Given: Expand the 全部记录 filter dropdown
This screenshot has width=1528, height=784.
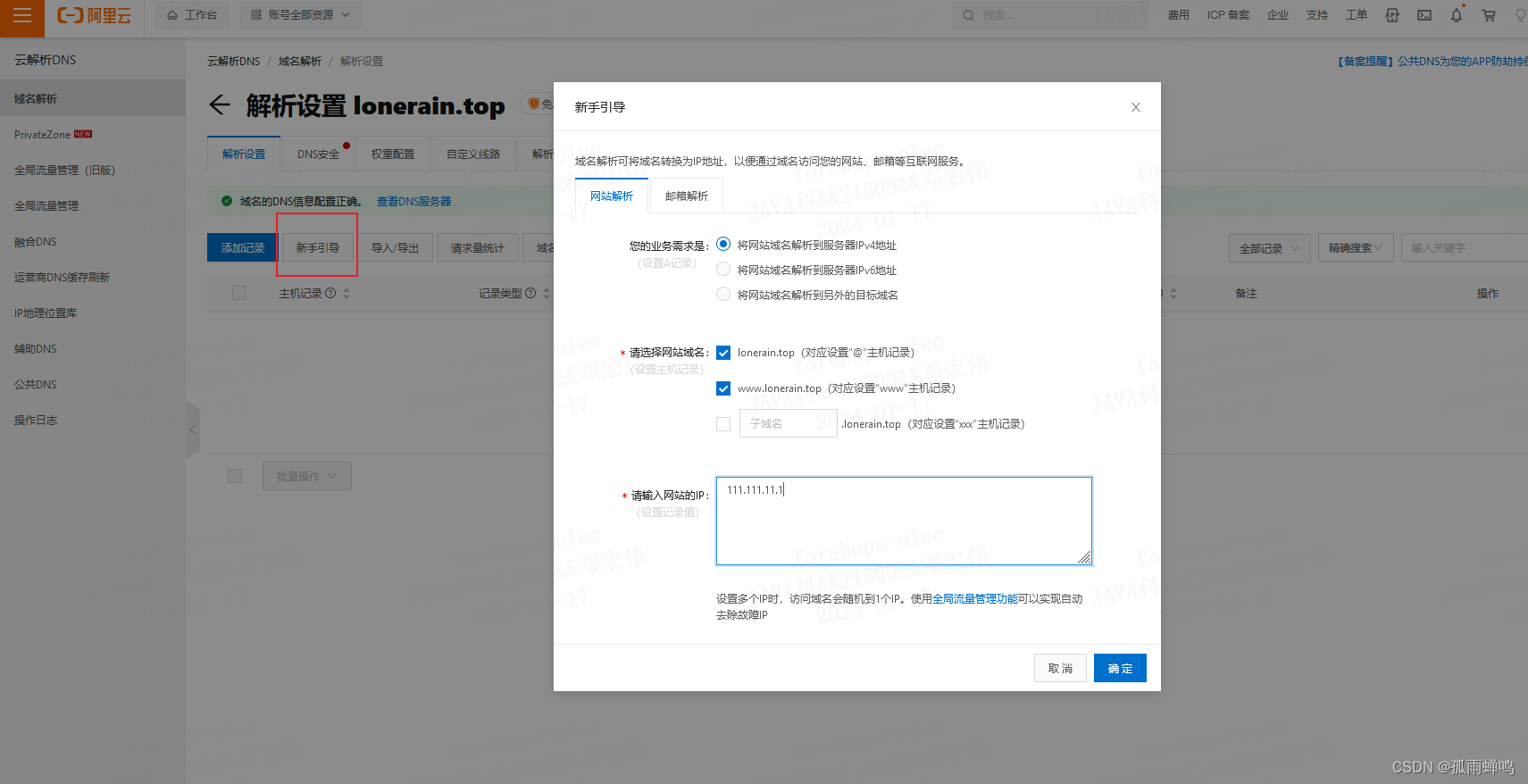Looking at the screenshot, I should point(1270,247).
